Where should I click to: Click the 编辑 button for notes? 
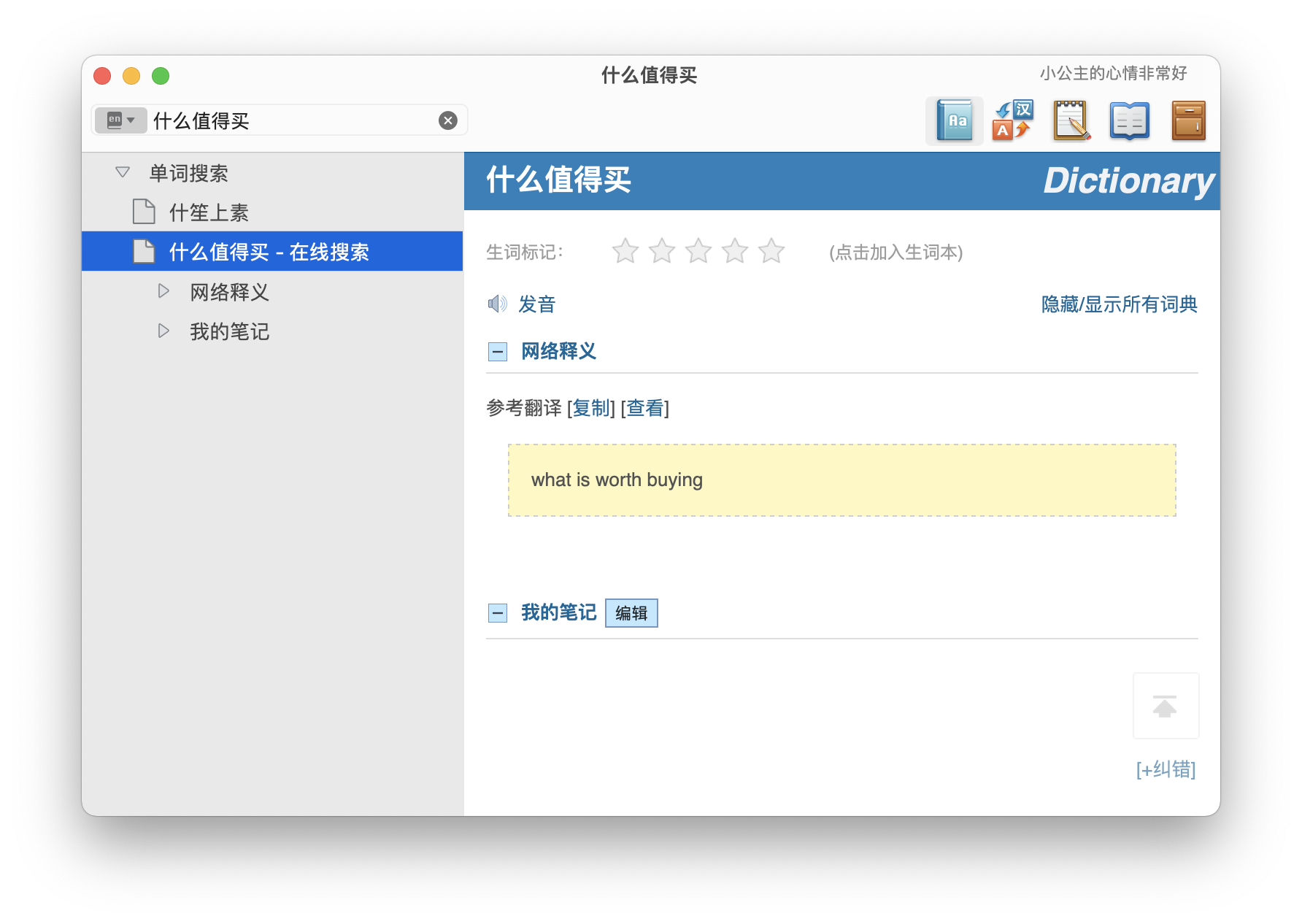[631, 613]
